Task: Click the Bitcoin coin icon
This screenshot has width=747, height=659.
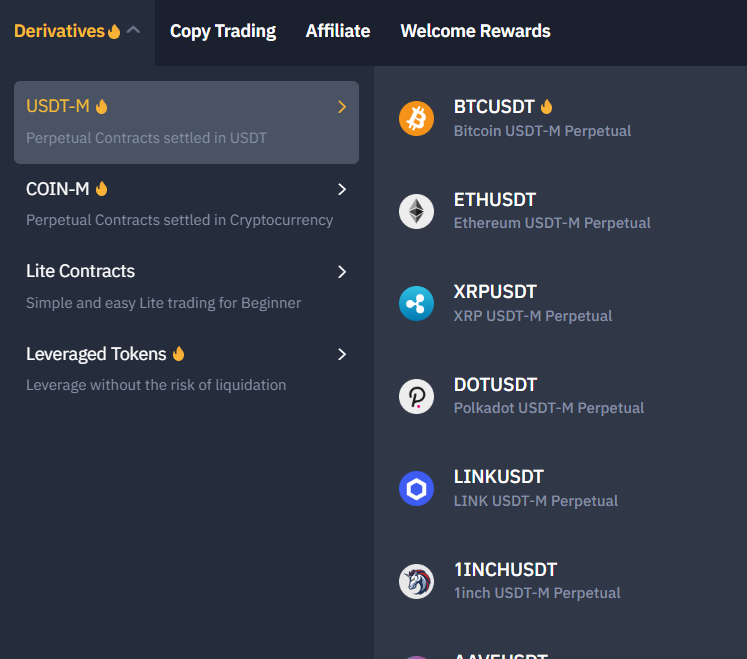Action: click(x=416, y=118)
